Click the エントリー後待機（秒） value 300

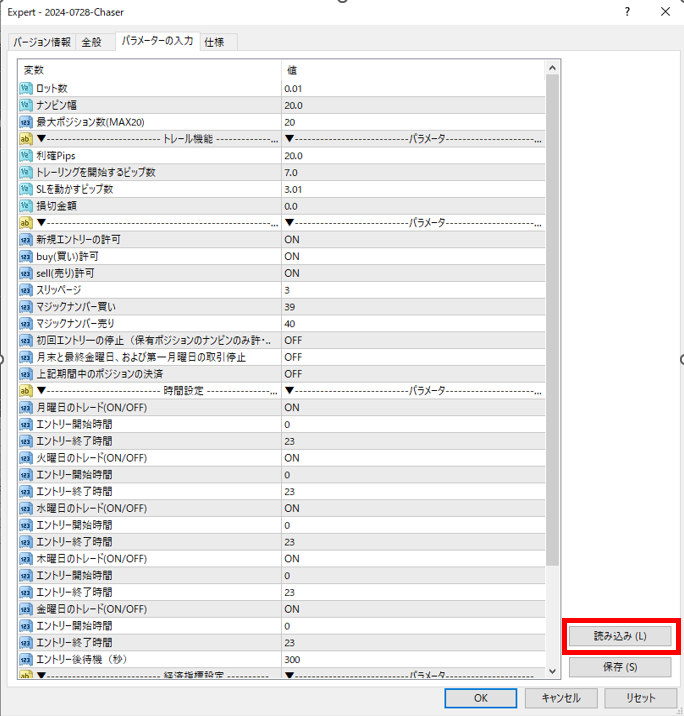293,660
